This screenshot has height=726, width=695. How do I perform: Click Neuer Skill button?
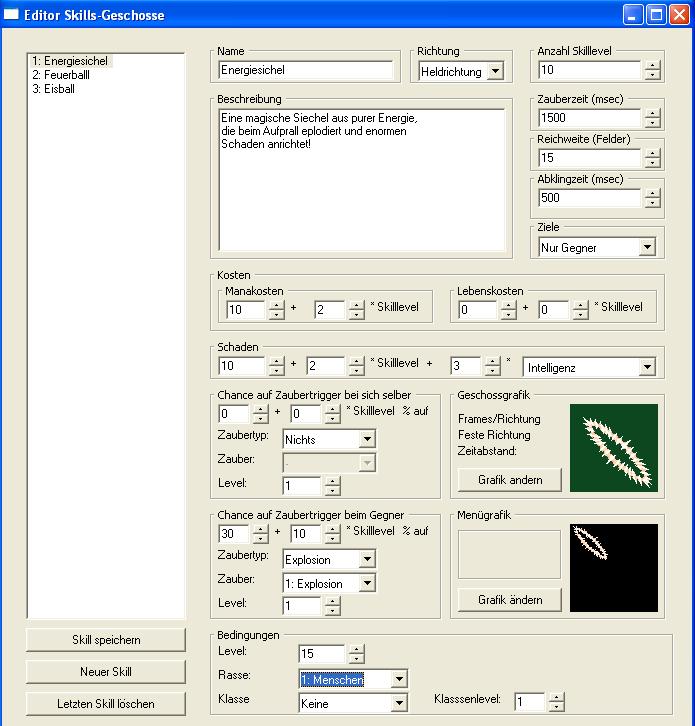pyautogui.click(x=106, y=672)
